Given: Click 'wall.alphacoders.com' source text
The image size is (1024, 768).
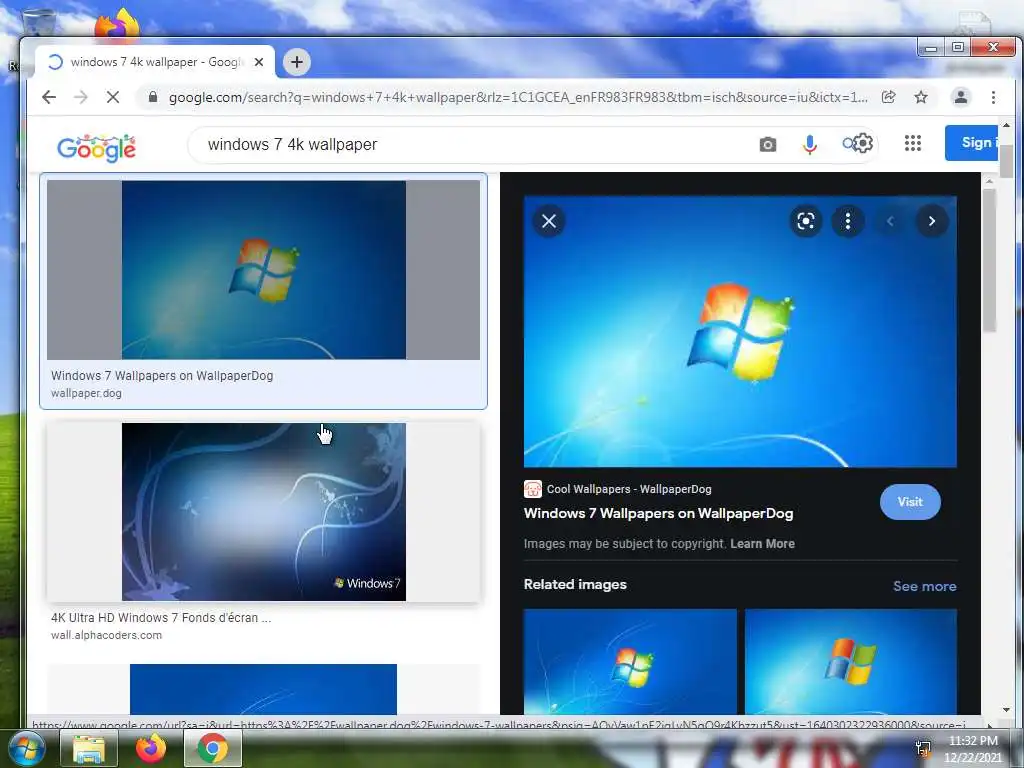Looking at the screenshot, I should coord(106,635).
